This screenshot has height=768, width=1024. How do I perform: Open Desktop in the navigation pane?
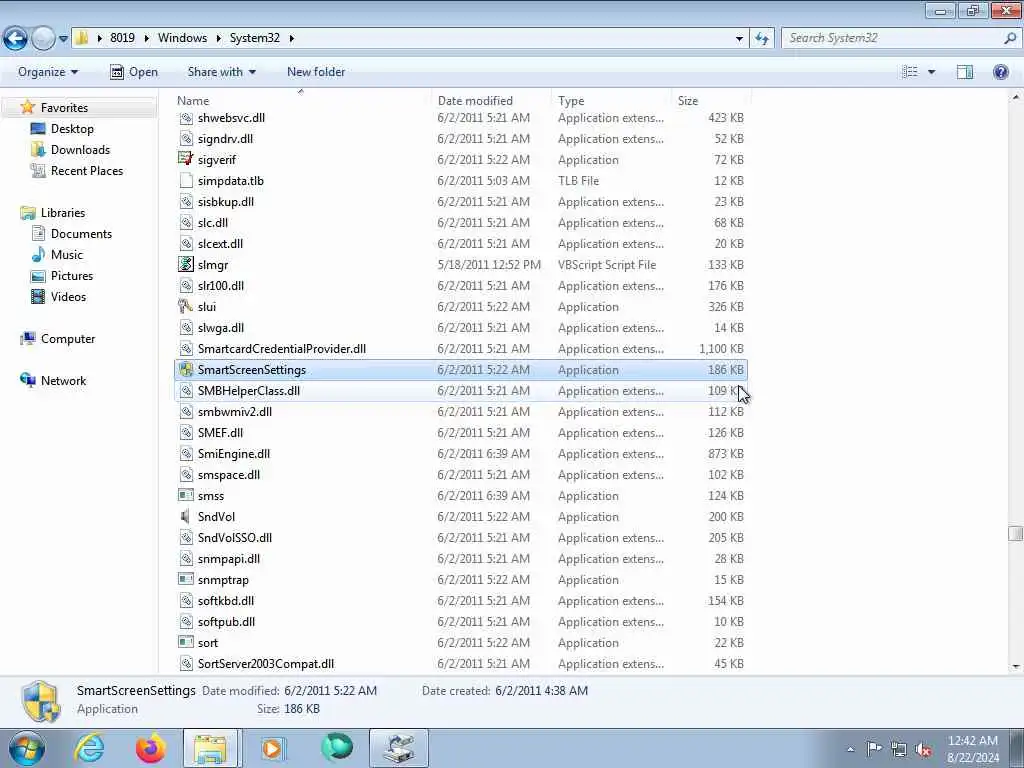pyautogui.click(x=72, y=129)
